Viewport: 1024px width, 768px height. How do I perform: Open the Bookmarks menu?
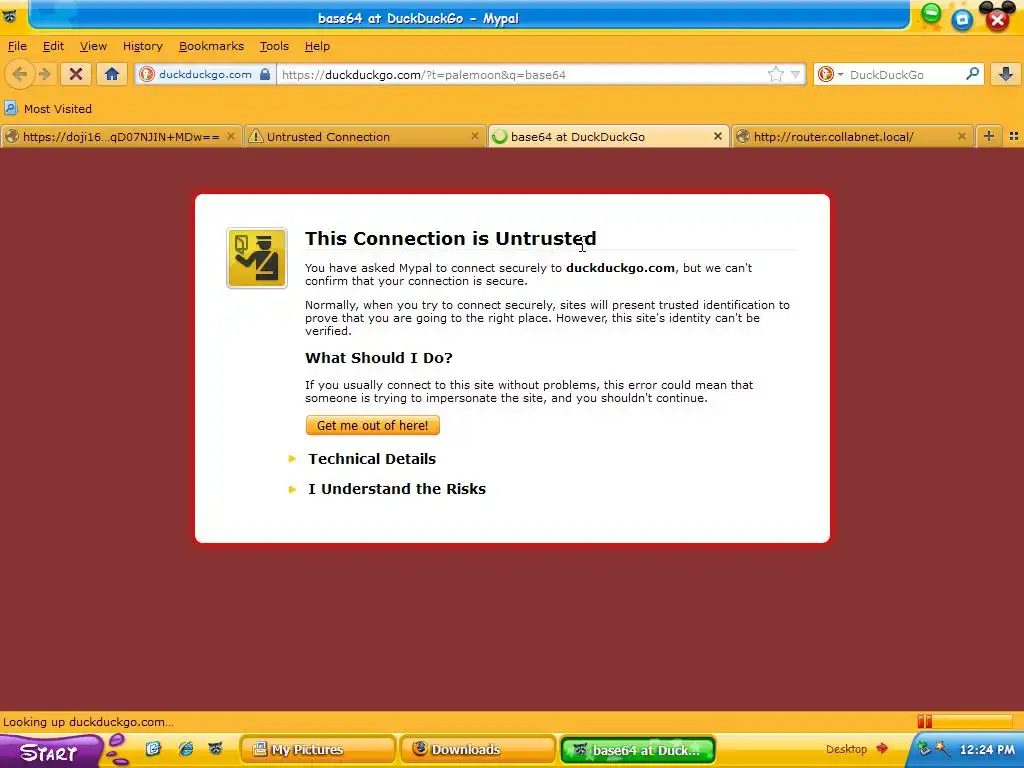pos(211,46)
